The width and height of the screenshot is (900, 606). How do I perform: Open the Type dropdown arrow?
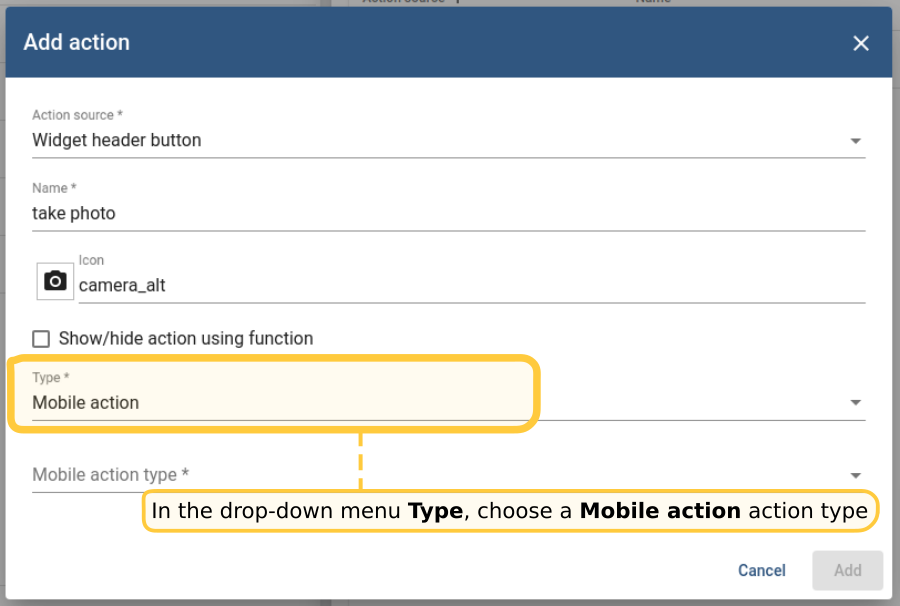(x=855, y=403)
